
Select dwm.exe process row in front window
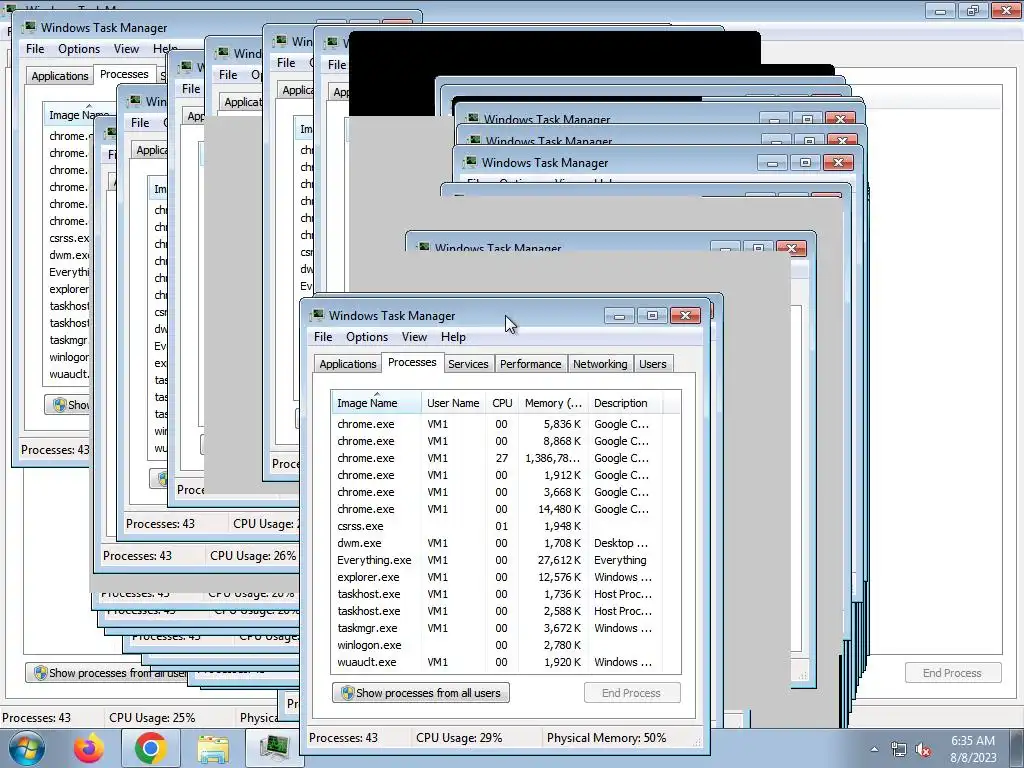[506, 543]
